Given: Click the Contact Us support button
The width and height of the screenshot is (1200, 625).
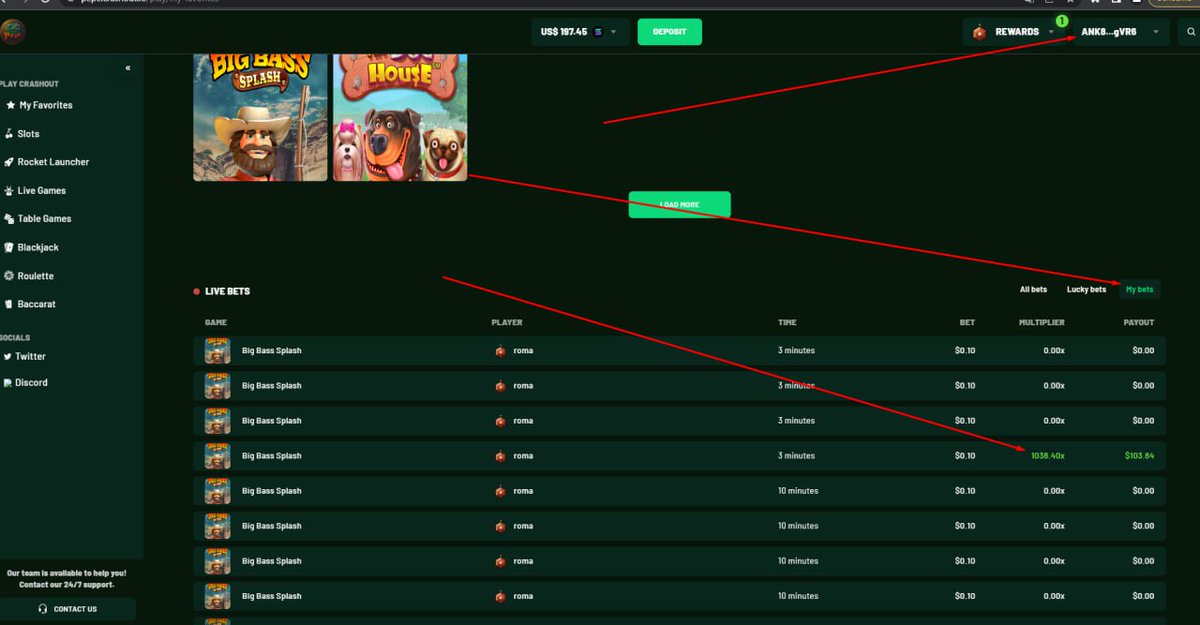Looking at the screenshot, I should coord(68,609).
